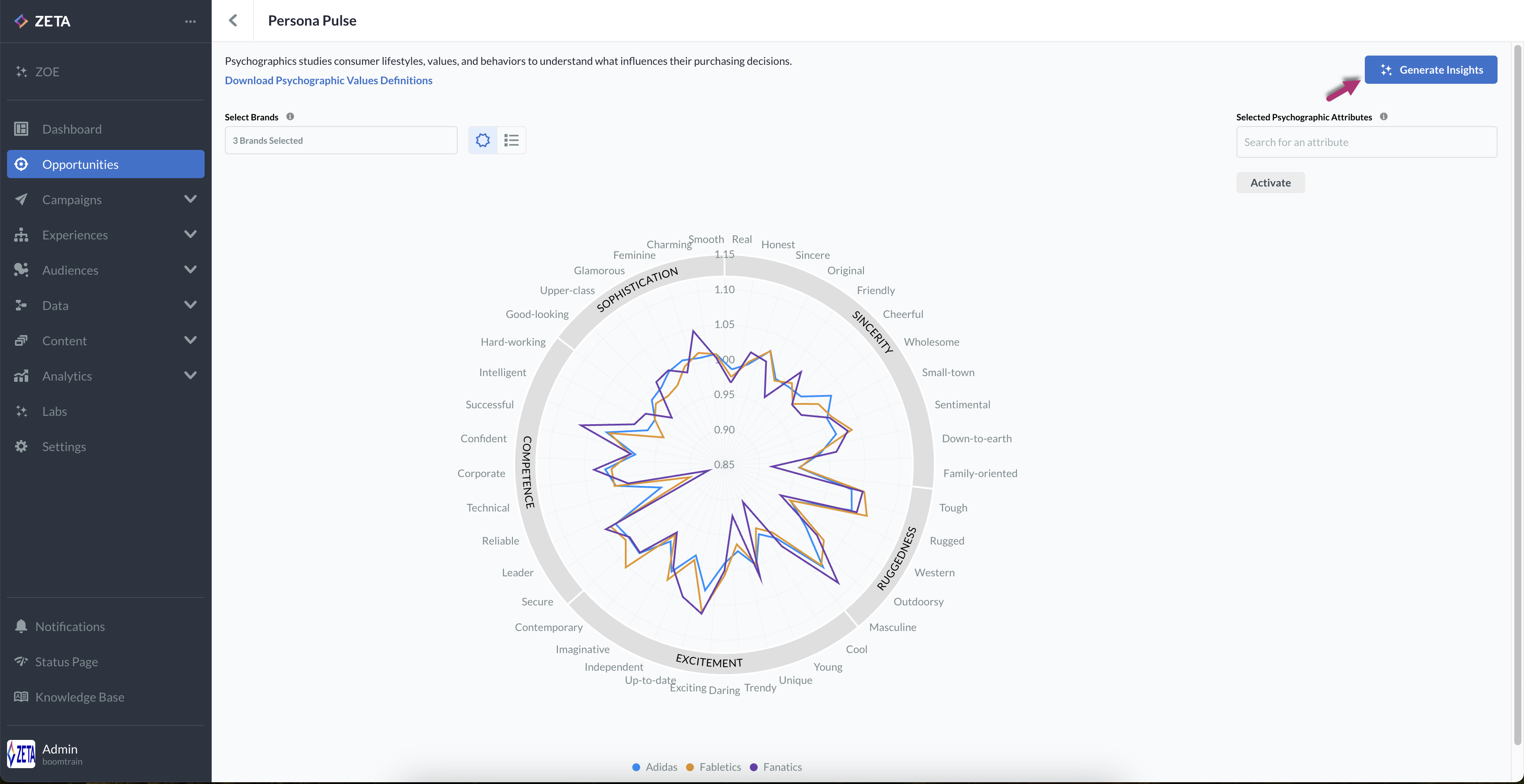Click the Settings gear icon
Viewport: 1524px width, 784px height.
(21, 446)
